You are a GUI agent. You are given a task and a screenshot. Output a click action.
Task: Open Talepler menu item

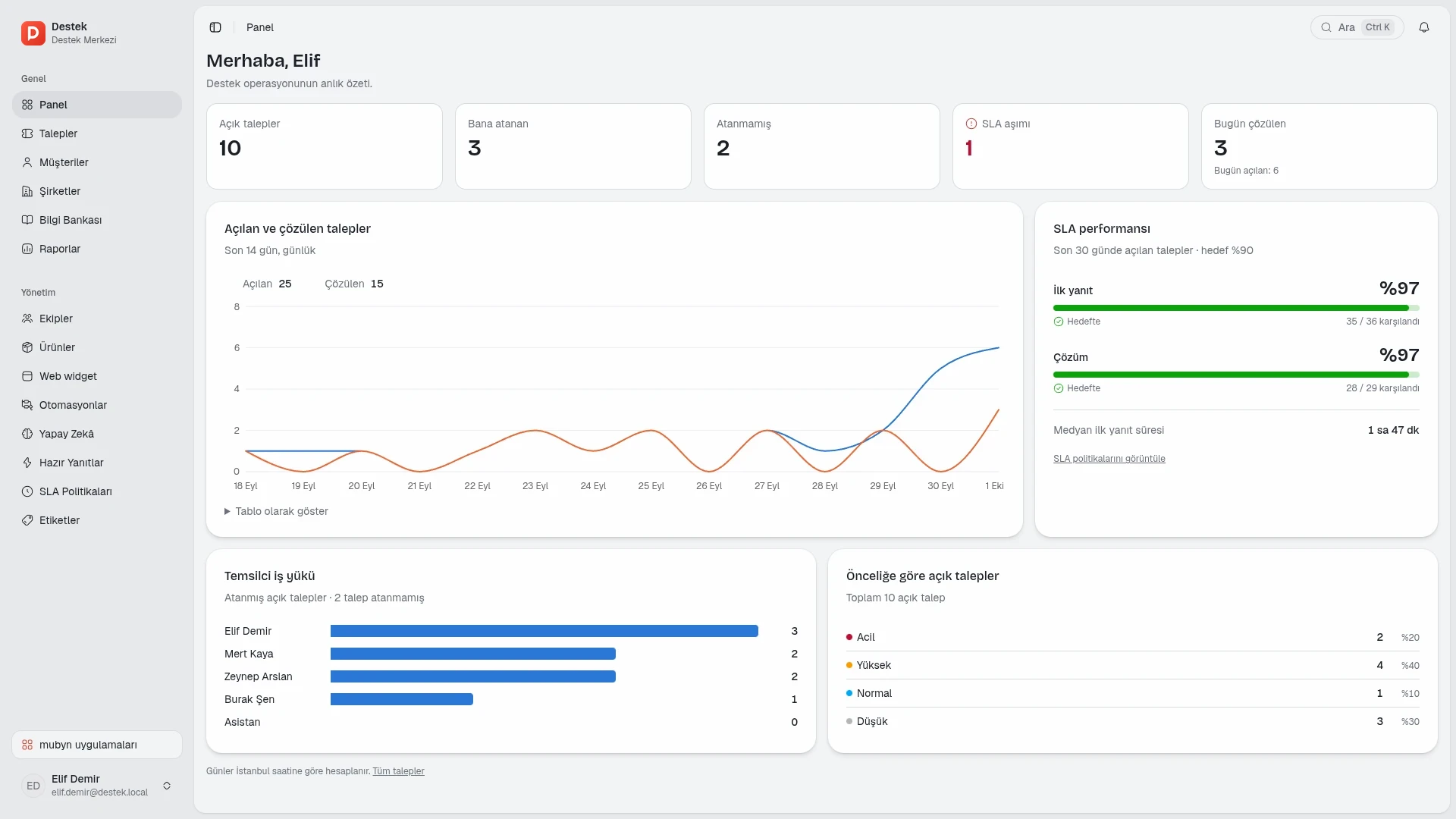[97, 133]
